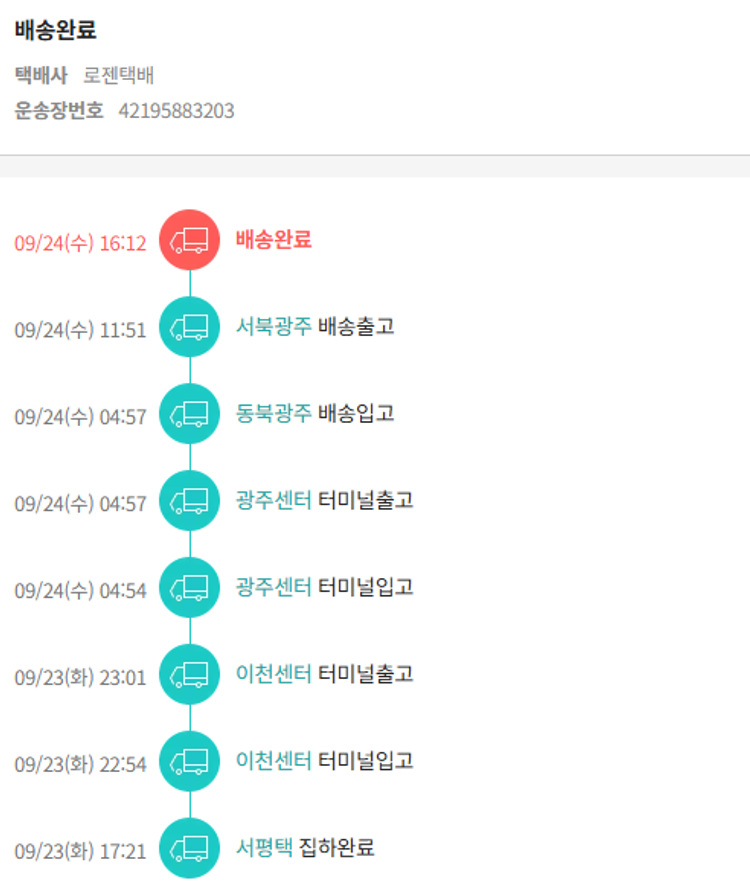
Task: Click the 09/23(화) 17:21 timestamp
Action: click(x=80, y=852)
